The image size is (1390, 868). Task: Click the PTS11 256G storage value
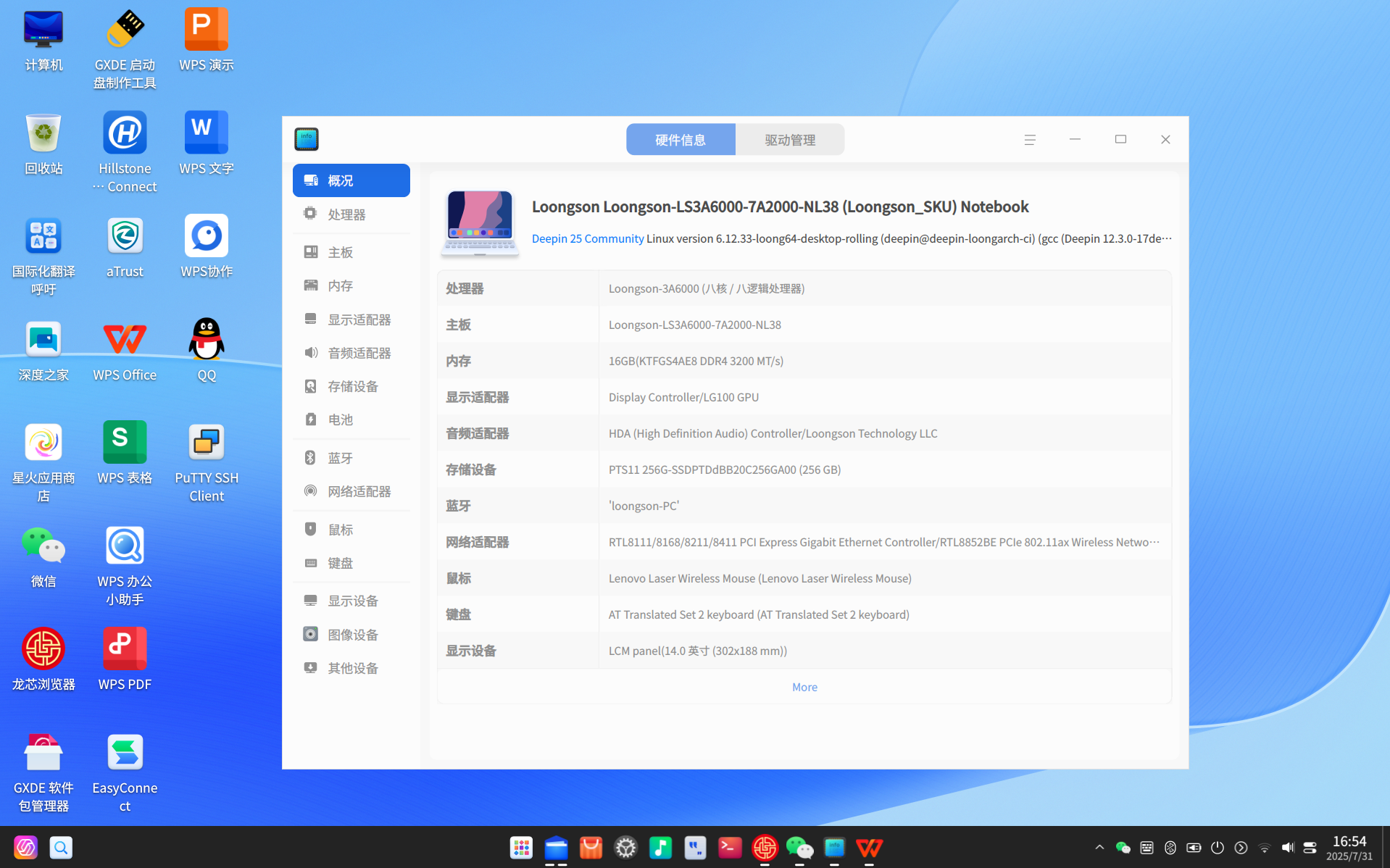tap(725, 470)
